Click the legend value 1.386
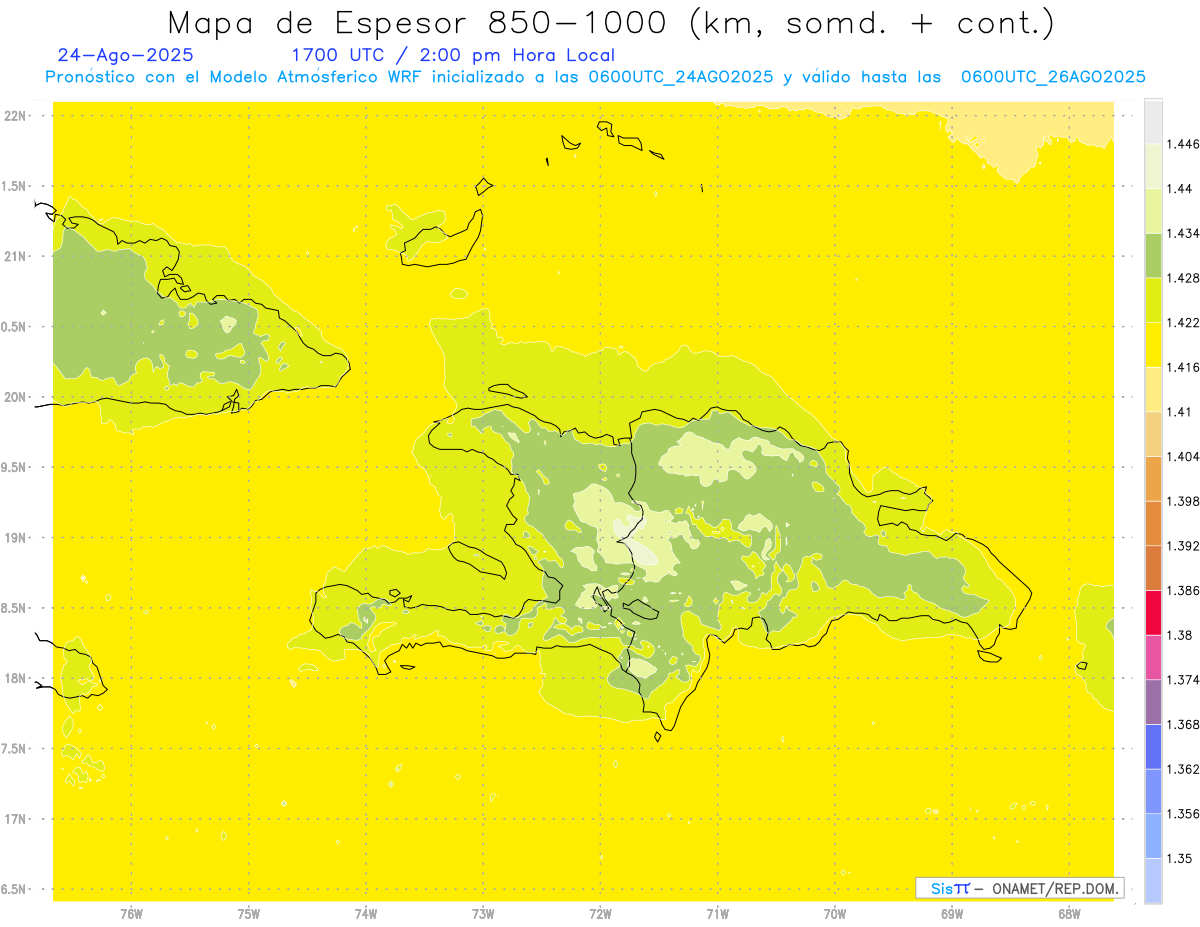Image resolution: width=1200 pixels, height=927 pixels. (x=1183, y=591)
